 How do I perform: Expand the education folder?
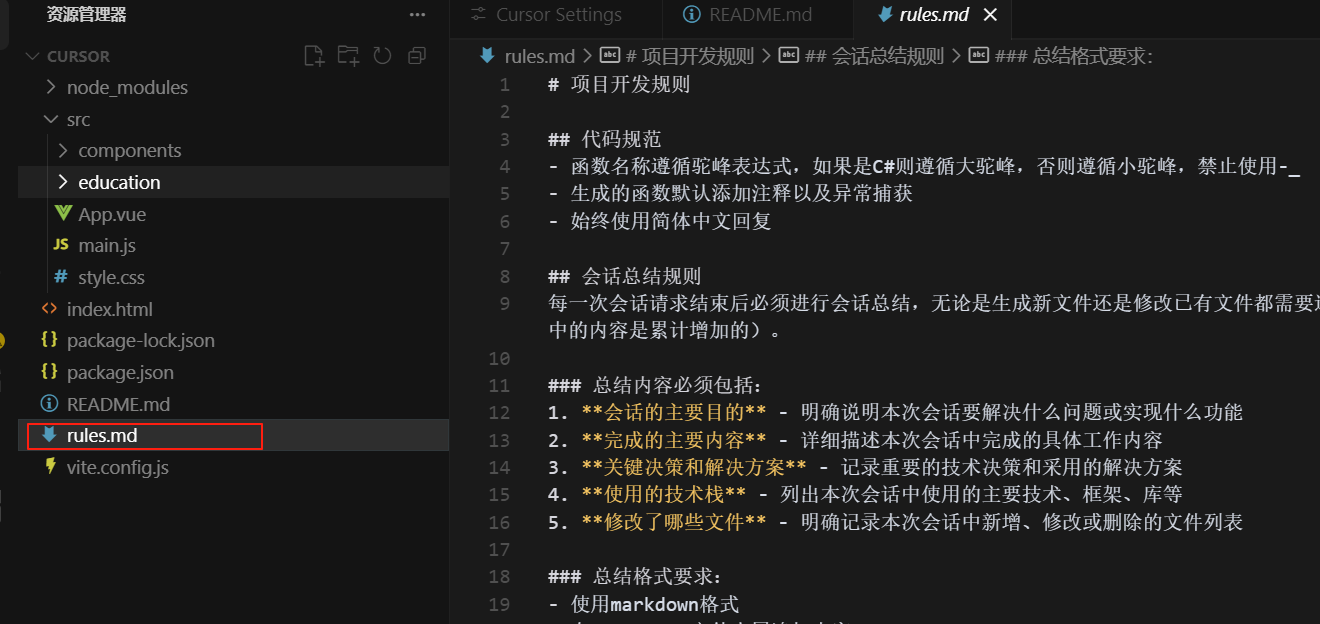(64, 182)
